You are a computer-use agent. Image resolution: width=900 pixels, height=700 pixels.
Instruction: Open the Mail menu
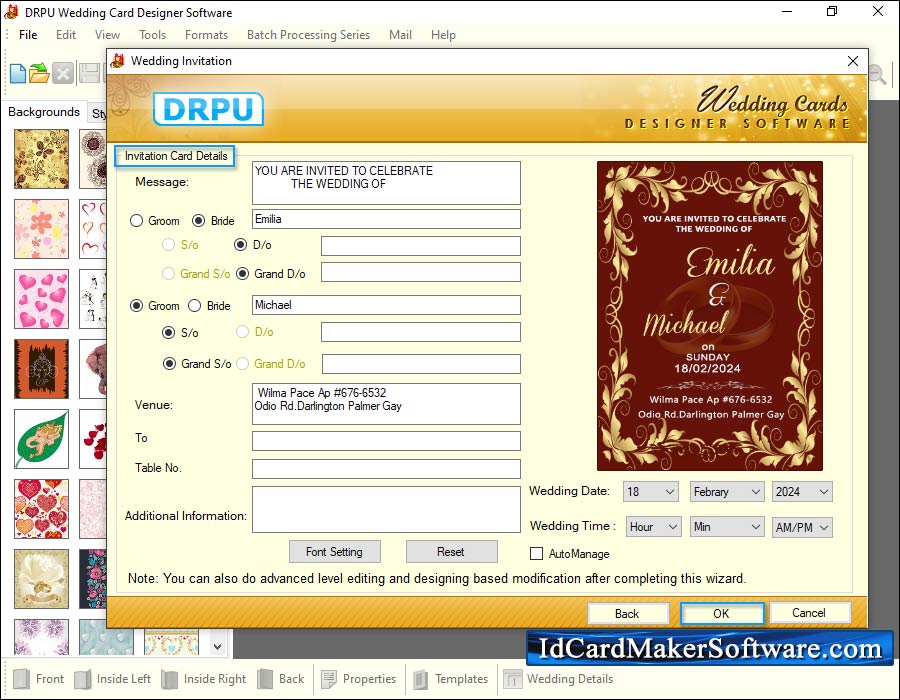pos(400,35)
